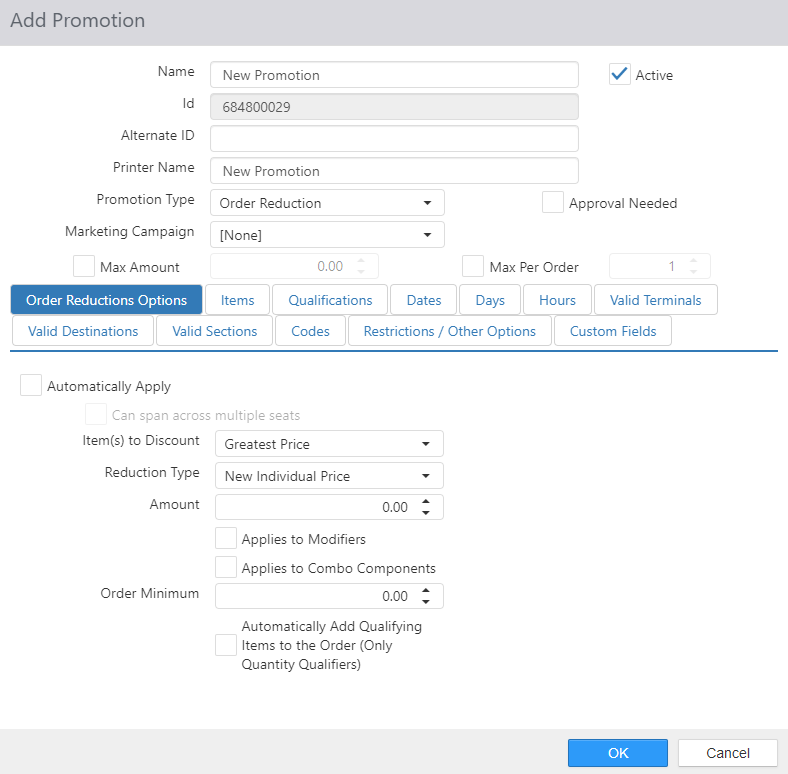Viewport: 788px width, 774px height.
Task: Go to the Valid Sections tab
Action: click(x=215, y=331)
